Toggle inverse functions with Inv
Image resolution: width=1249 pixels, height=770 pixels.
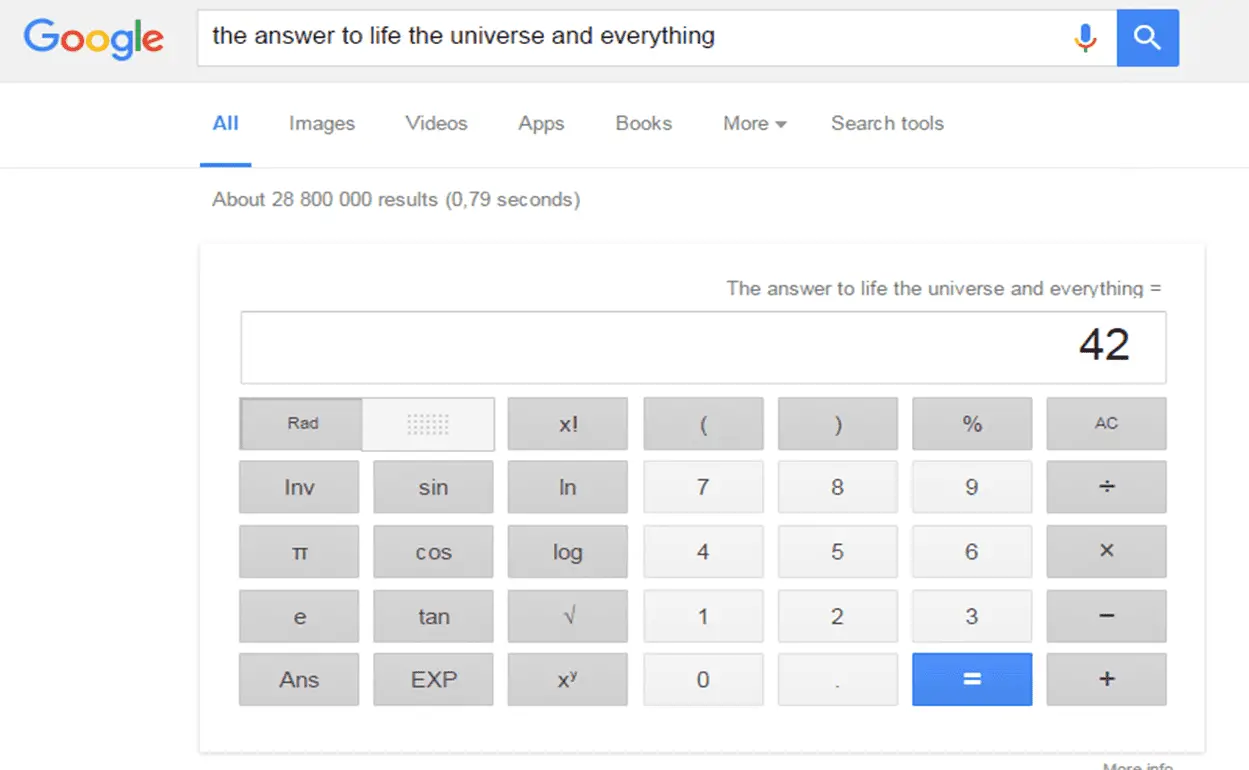click(x=299, y=487)
